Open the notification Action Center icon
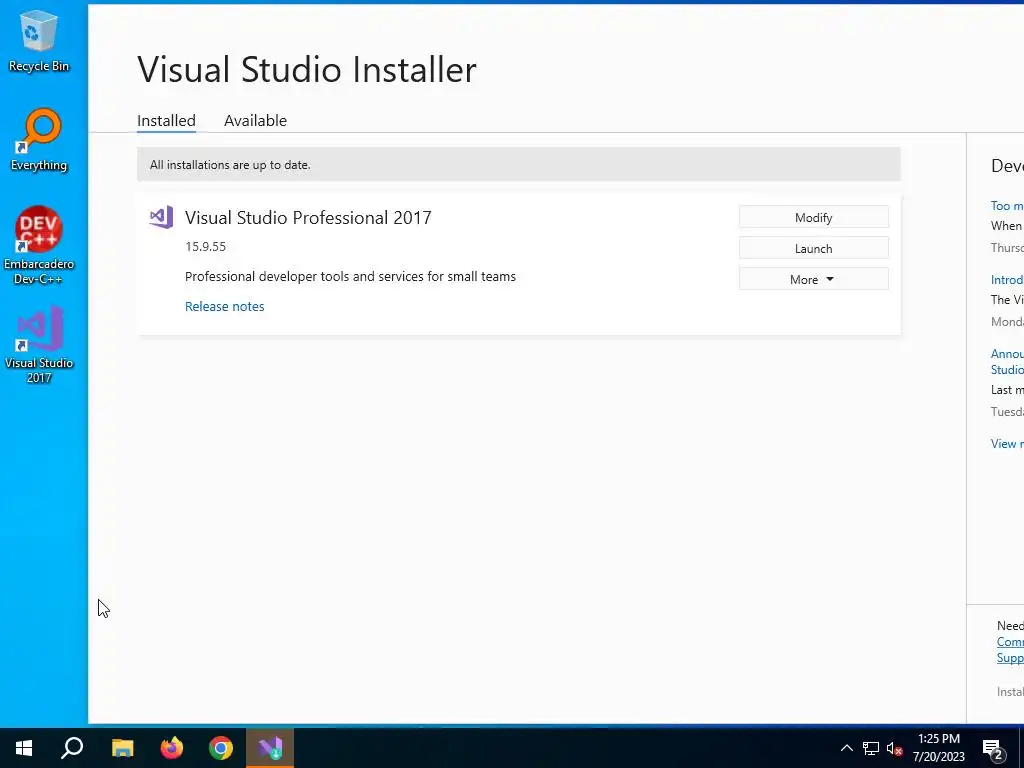Screen dimensions: 1024x768 tap(993, 749)
